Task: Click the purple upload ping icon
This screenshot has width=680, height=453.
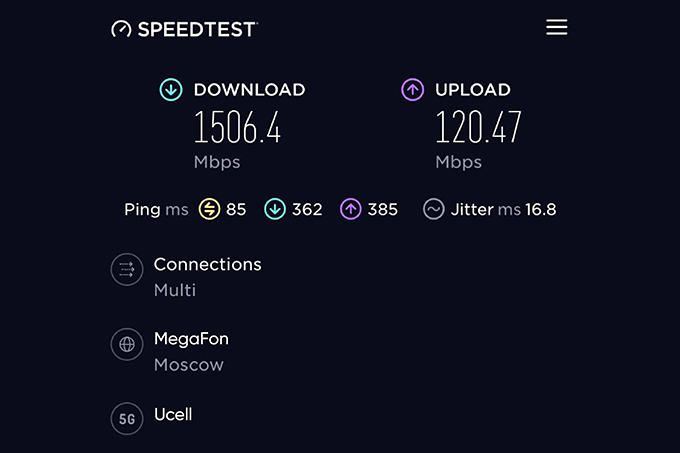Action: pyautogui.click(x=351, y=209)
